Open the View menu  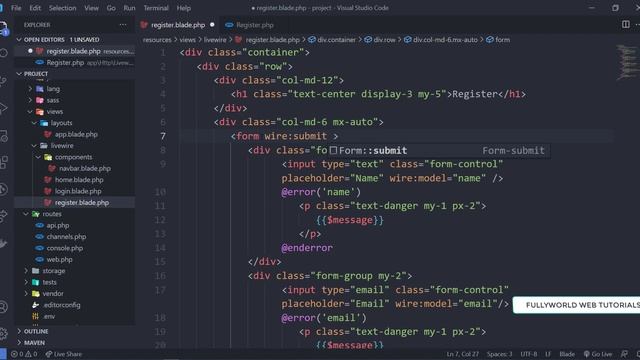click(x=91, y=8)
